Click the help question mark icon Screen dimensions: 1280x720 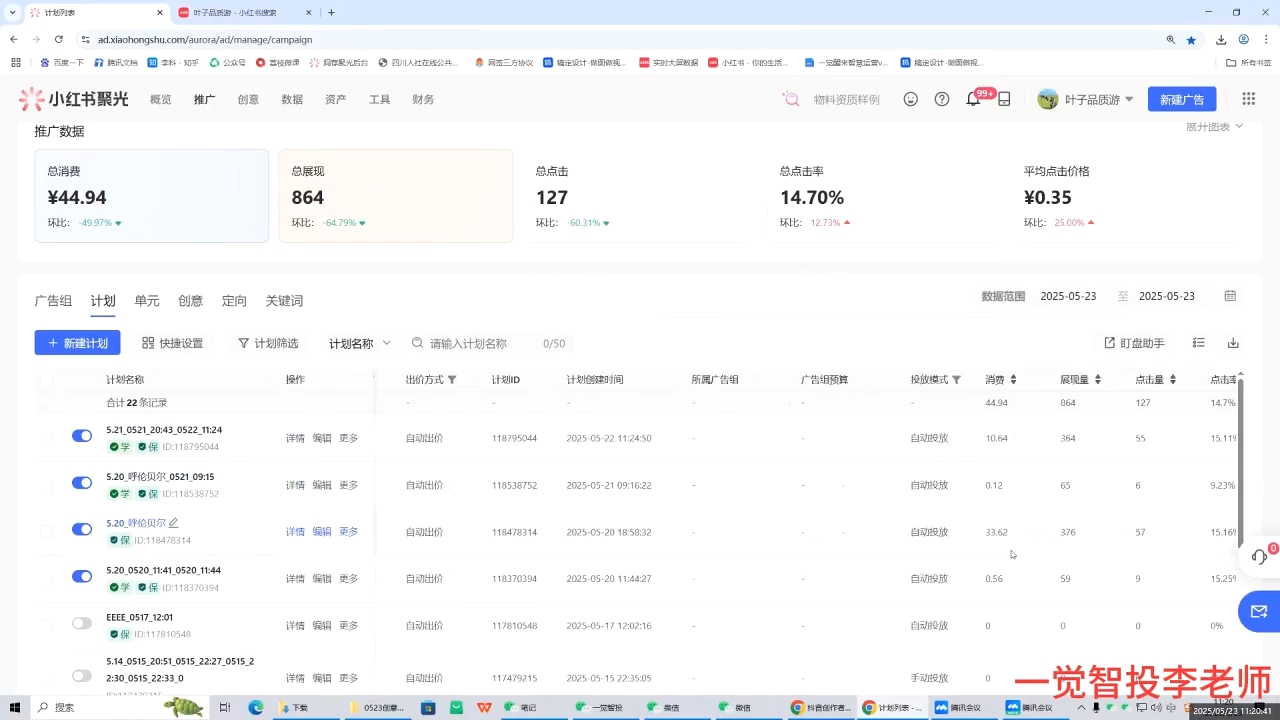click(941, 99)
